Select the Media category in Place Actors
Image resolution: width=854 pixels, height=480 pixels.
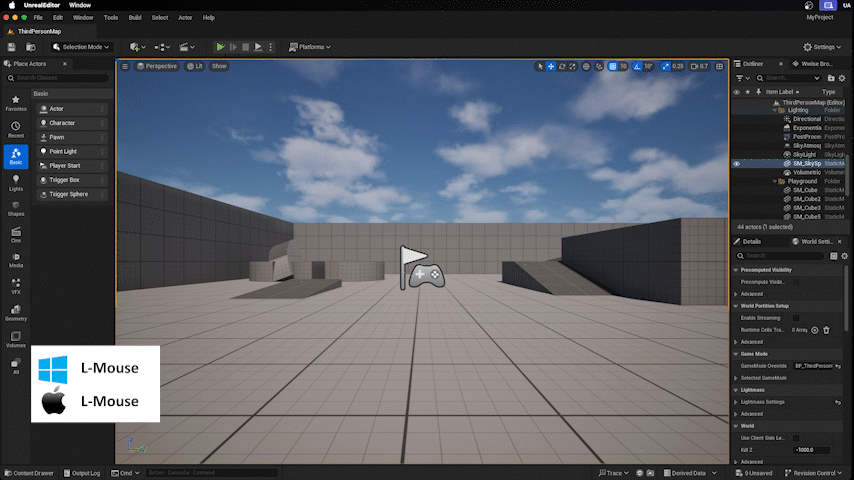point(16,260)
